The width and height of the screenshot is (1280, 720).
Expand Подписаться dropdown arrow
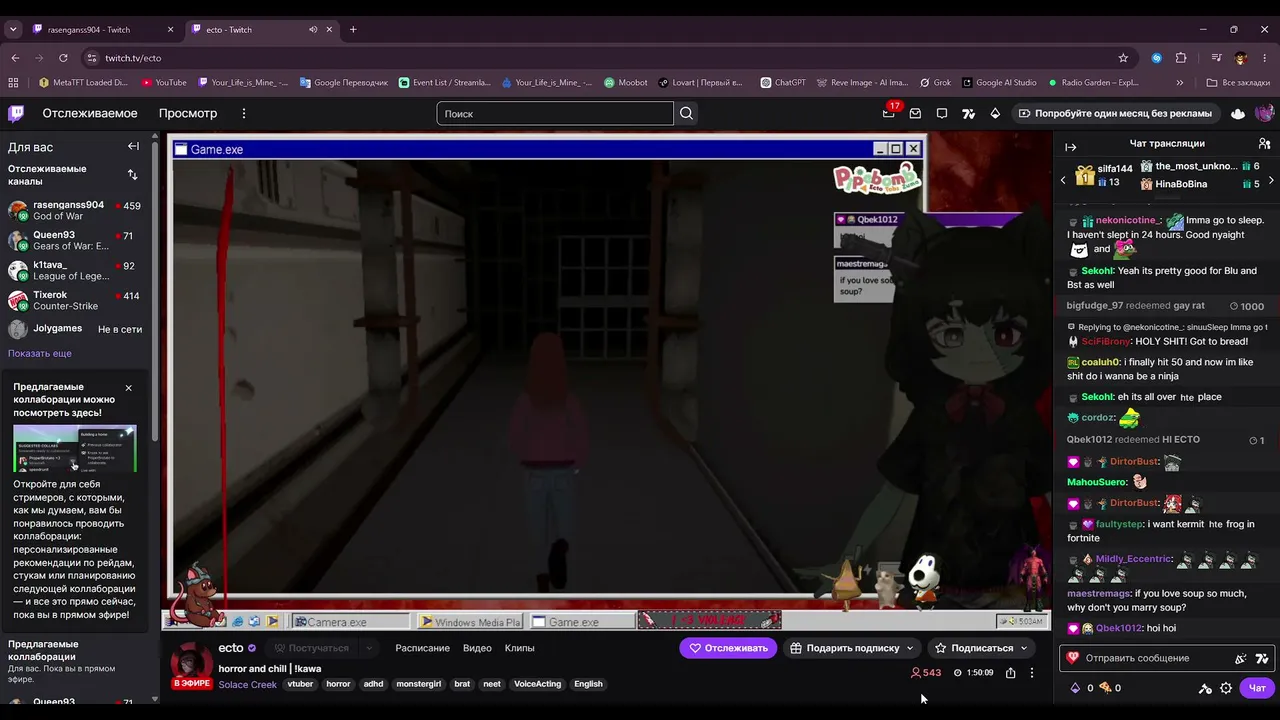tap(1023, 648)
